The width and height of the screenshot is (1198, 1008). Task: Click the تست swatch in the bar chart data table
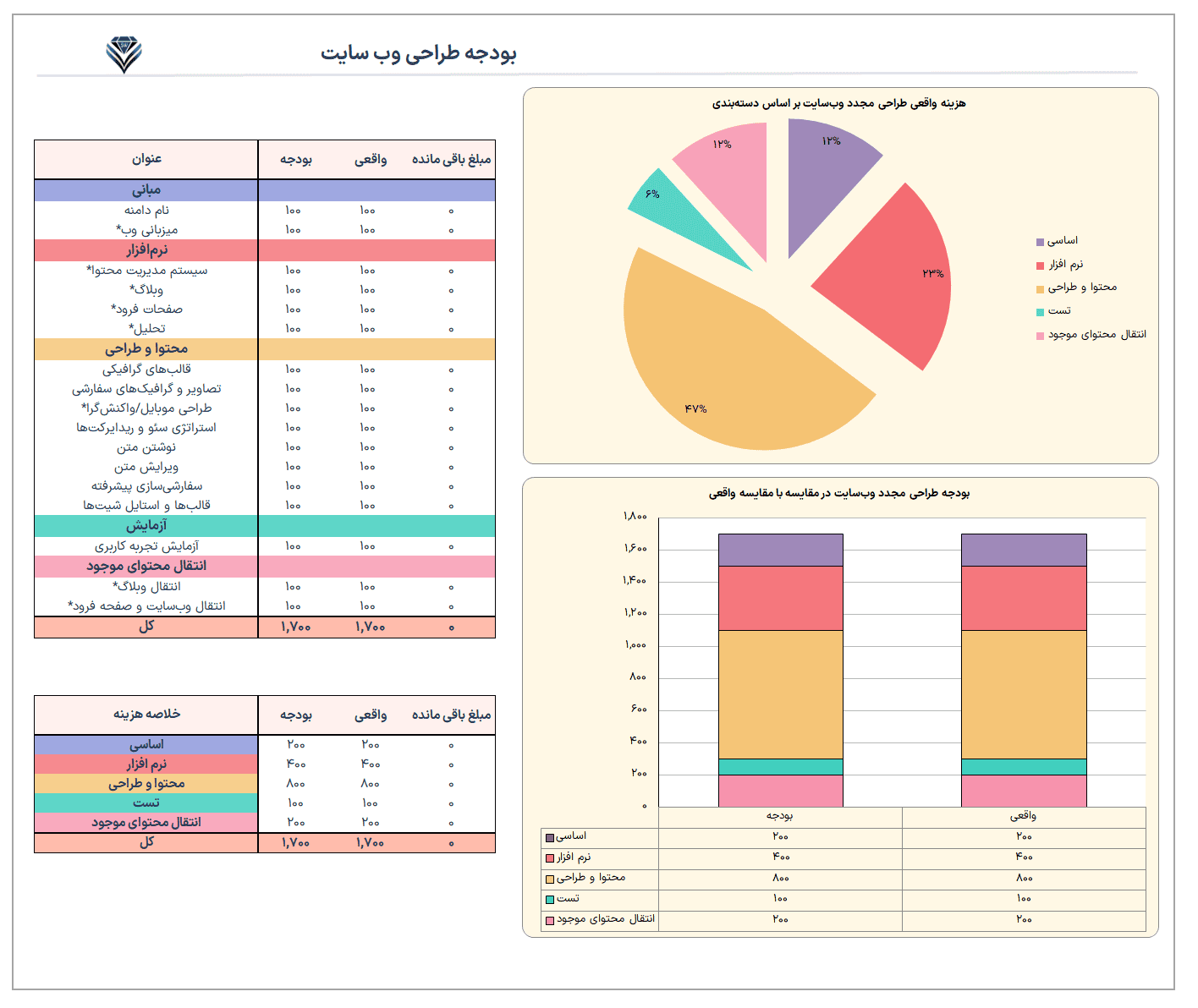pyautogui.click(x=550, y=900)
